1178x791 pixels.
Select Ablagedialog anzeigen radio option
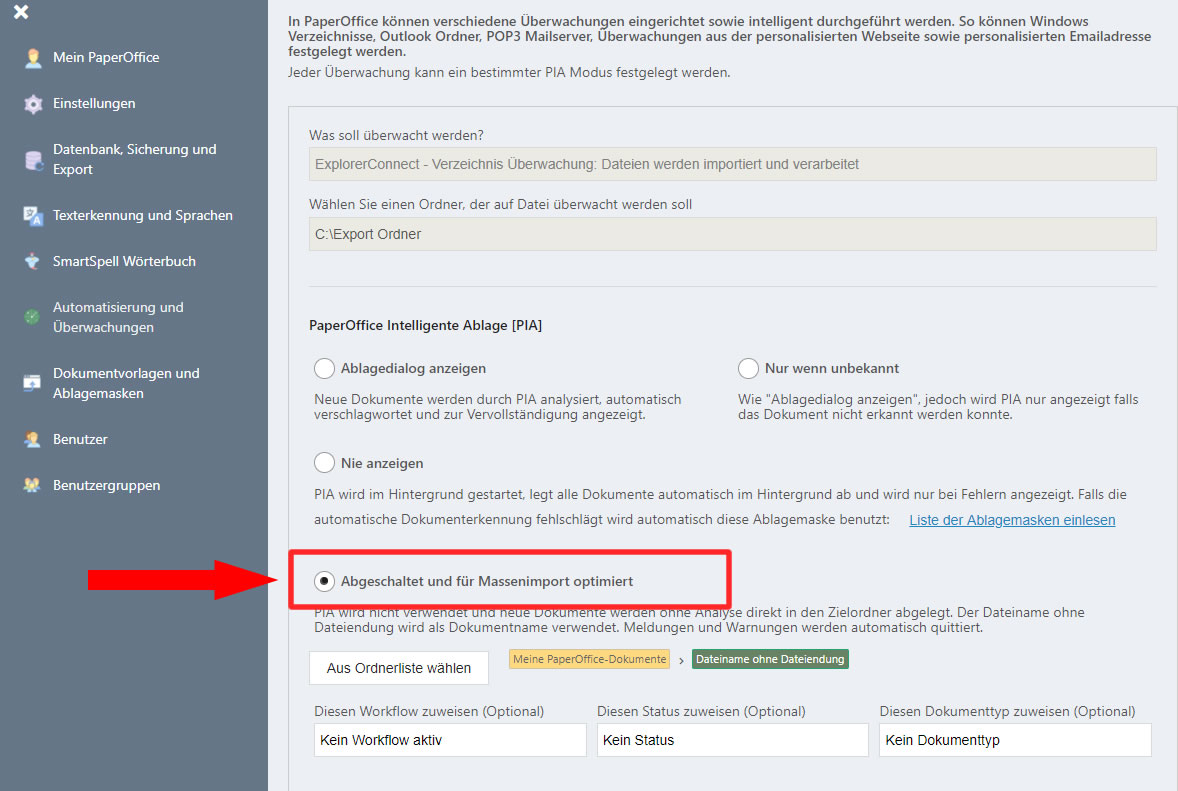coord(325,369)
